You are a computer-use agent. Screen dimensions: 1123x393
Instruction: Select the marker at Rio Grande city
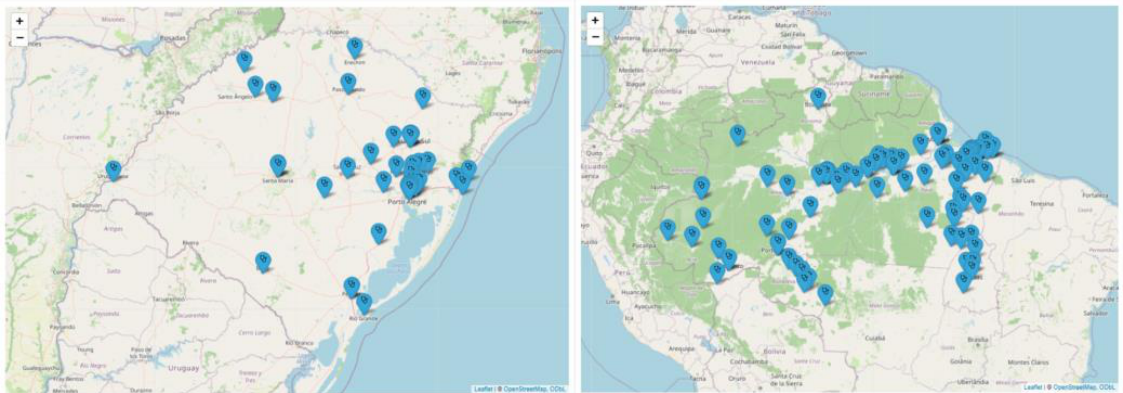click(x=364, y=304)
